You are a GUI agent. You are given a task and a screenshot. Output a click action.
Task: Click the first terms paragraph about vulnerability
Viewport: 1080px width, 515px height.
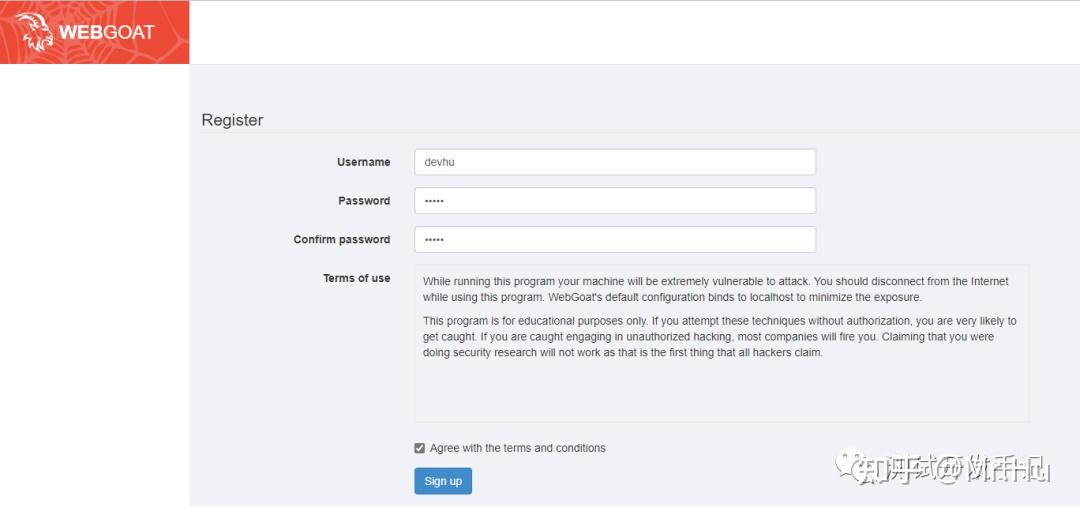[x=715, y=289]
